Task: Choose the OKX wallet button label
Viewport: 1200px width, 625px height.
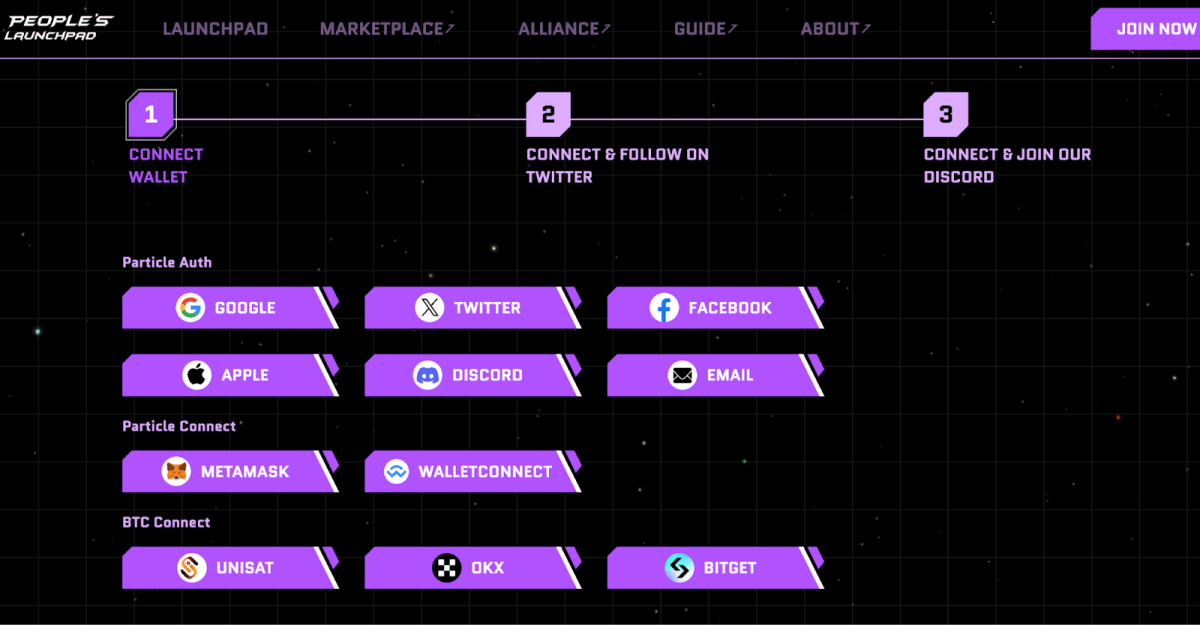Action: coord(488,568)
